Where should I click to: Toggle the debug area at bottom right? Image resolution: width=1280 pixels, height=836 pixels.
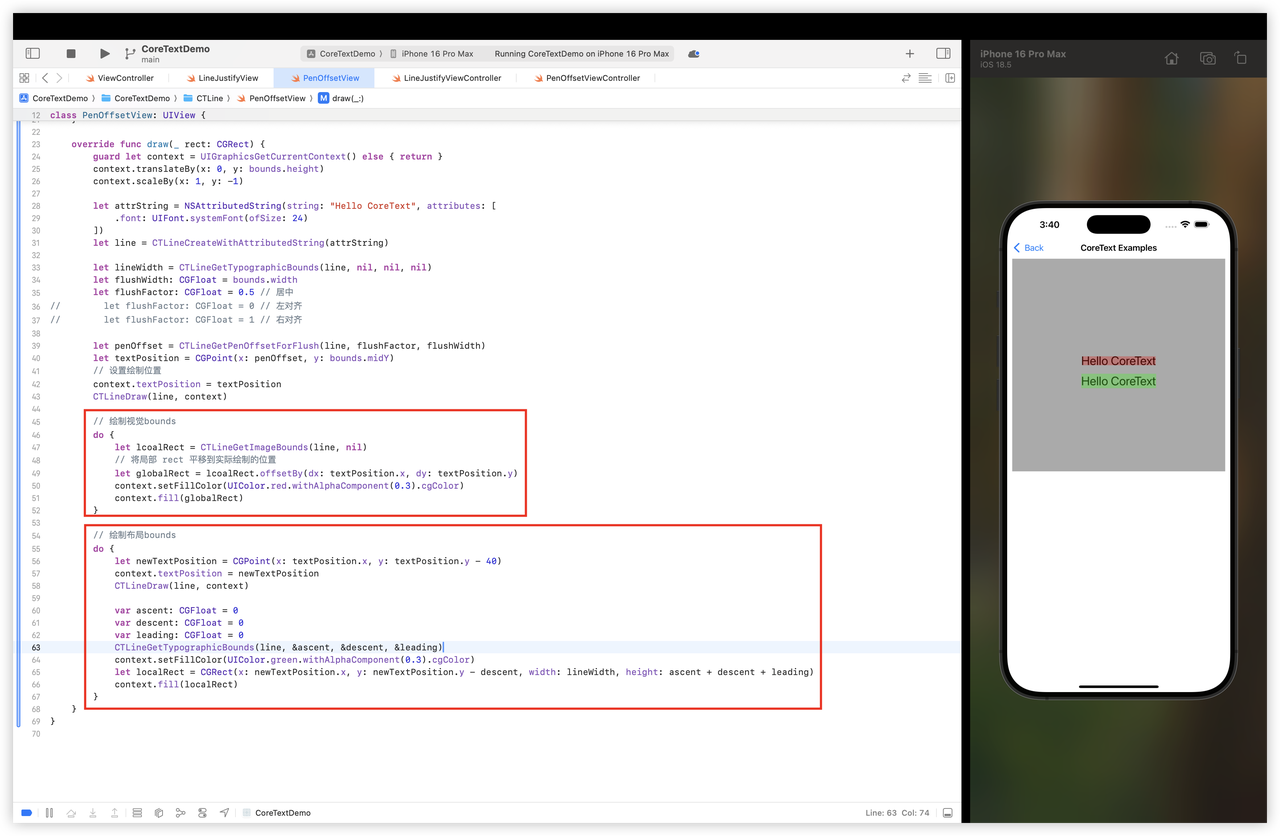(948, 813)
